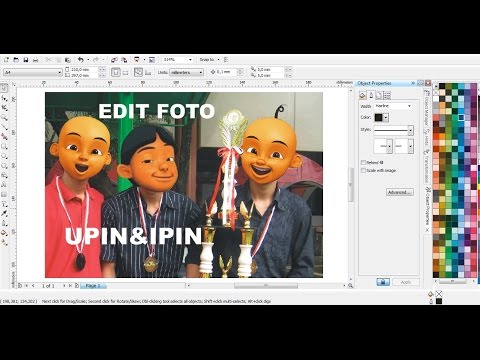Paste from clipboard icon
This screenshot has width=480, height=360.
tap(68, 60)
